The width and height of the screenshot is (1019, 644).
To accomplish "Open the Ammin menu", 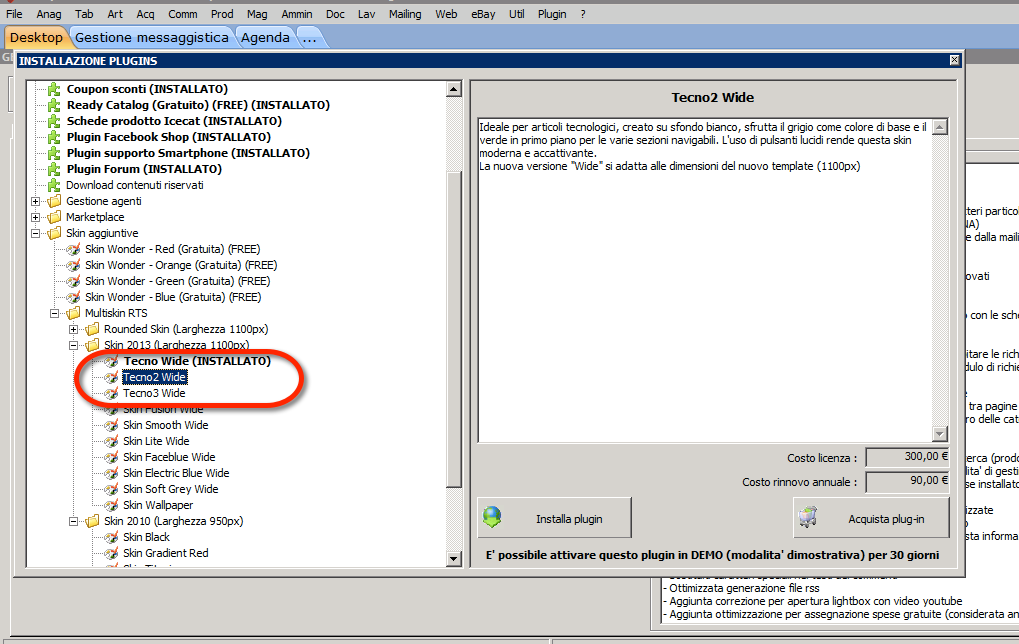I will click(296, 14).
